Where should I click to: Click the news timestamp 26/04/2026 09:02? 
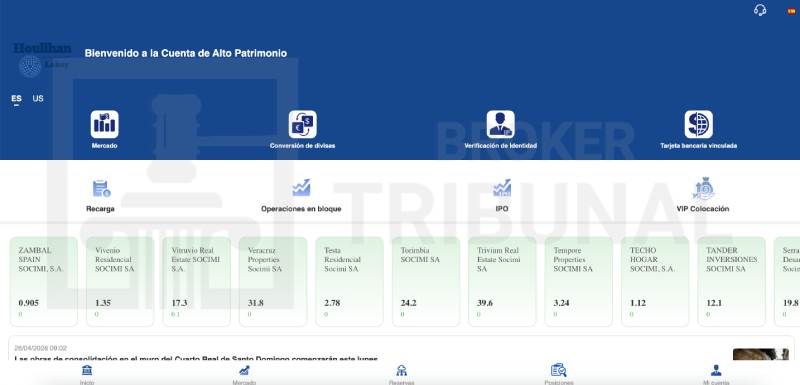[x=40, y=348]
